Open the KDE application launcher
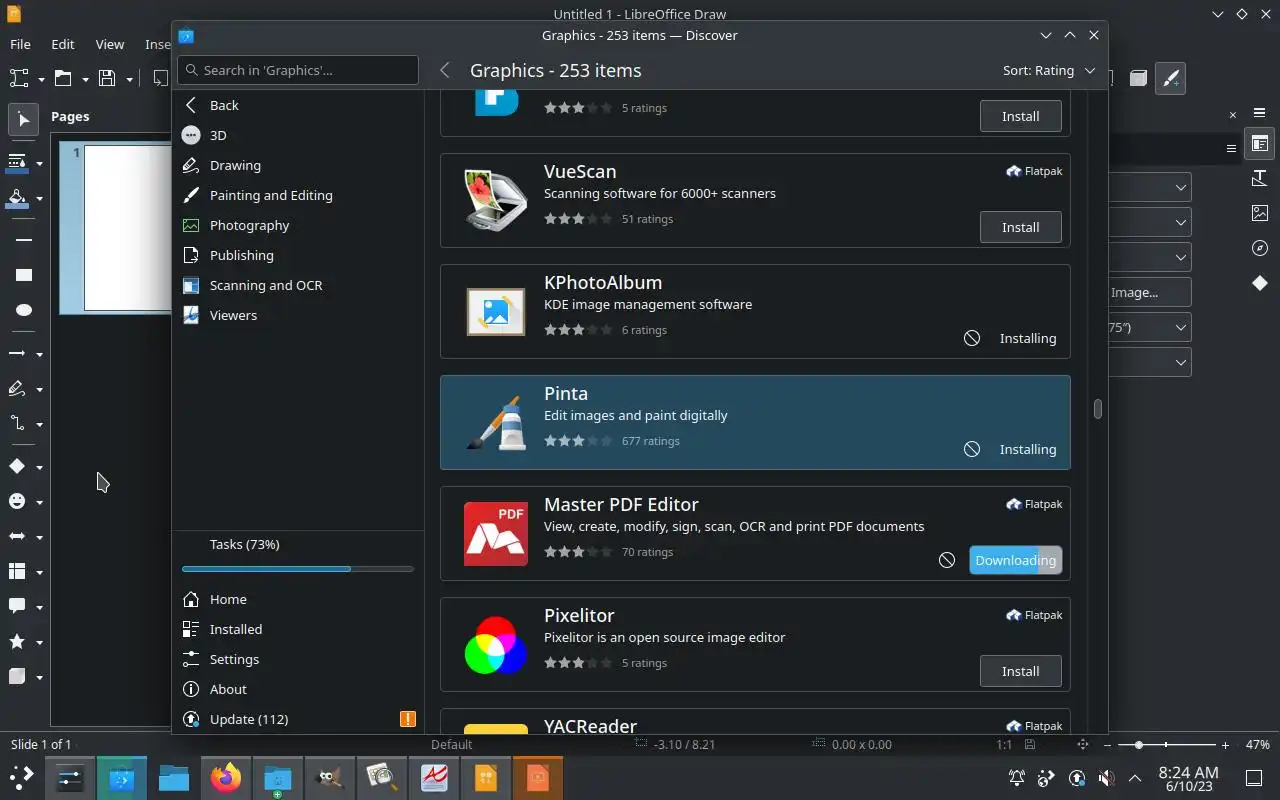The width and height of the screenshot is (1280, 800). click(21, 777)
